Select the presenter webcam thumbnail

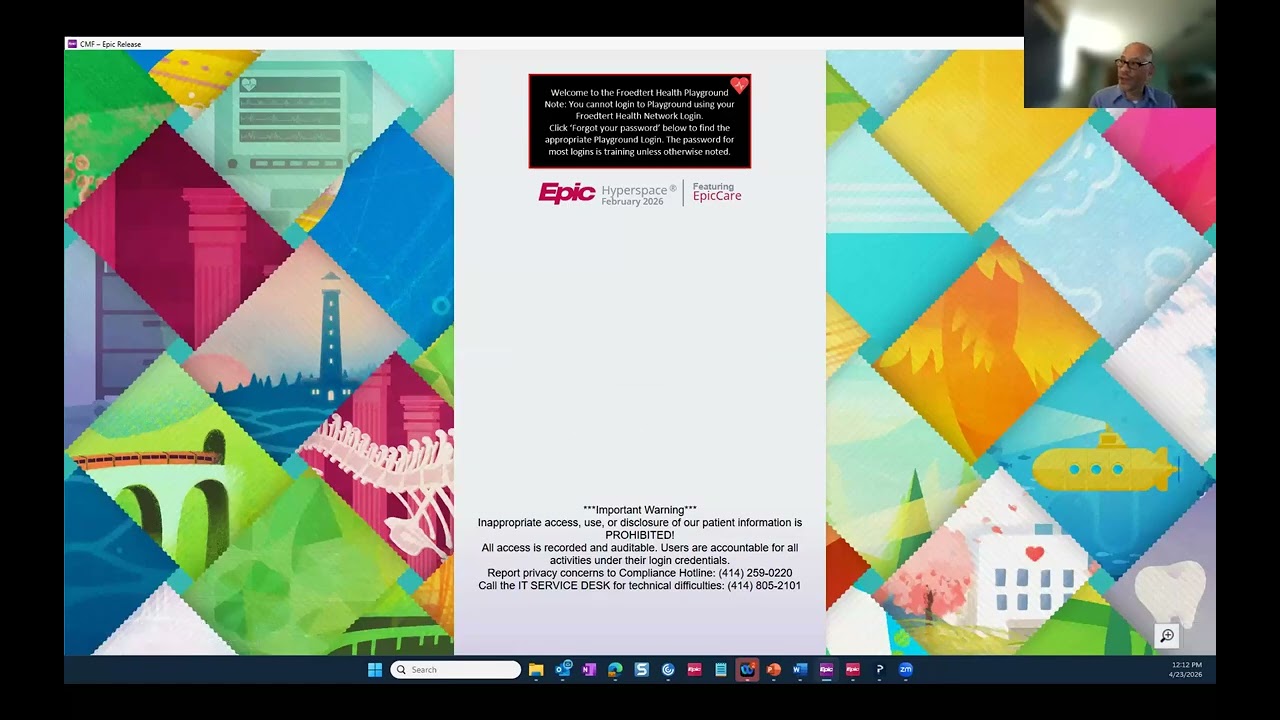click(x=1120, y=54)
